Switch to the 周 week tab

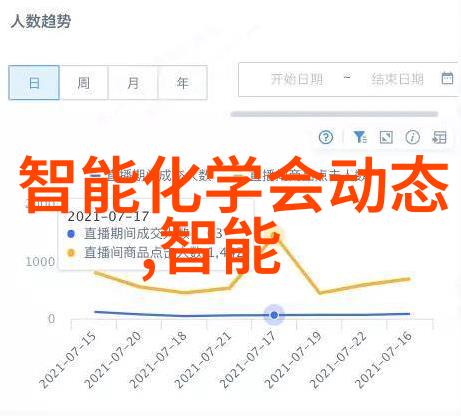point(83,83)
